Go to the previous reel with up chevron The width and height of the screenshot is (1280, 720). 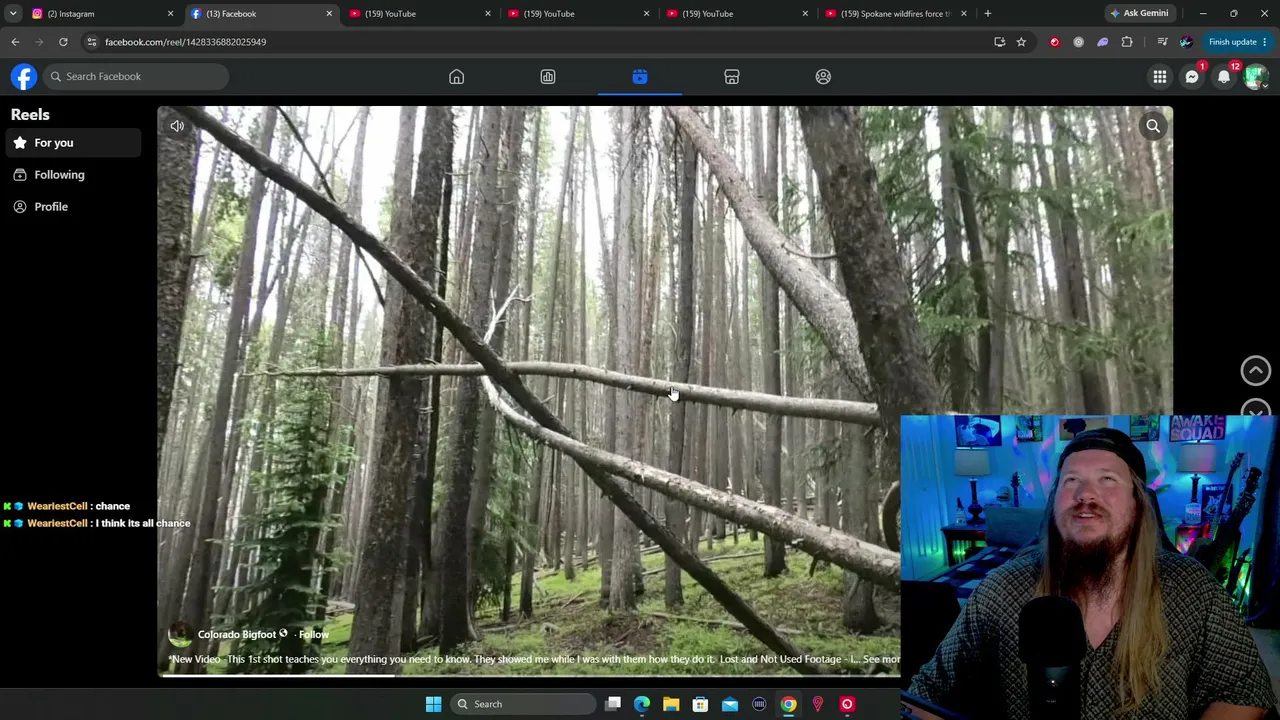1256,370
